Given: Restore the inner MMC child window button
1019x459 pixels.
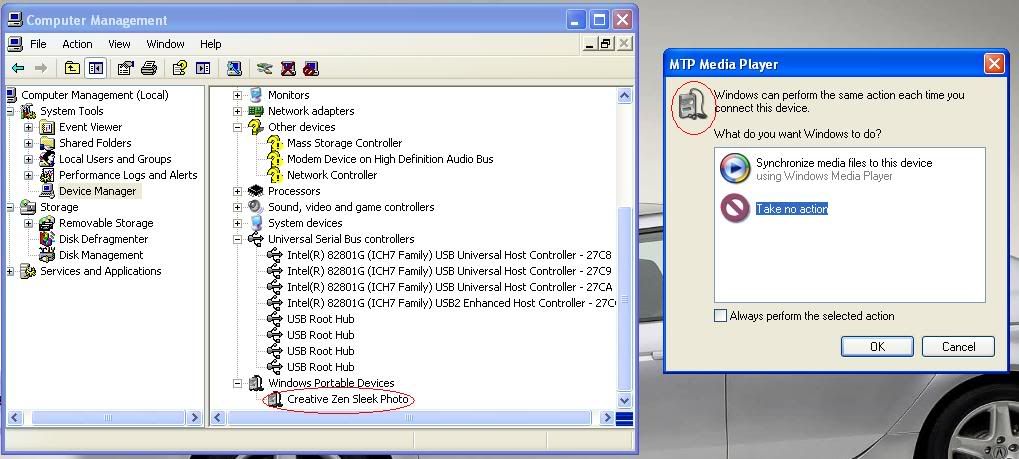Looking at the screenshot, I should [x=606, y=44].
